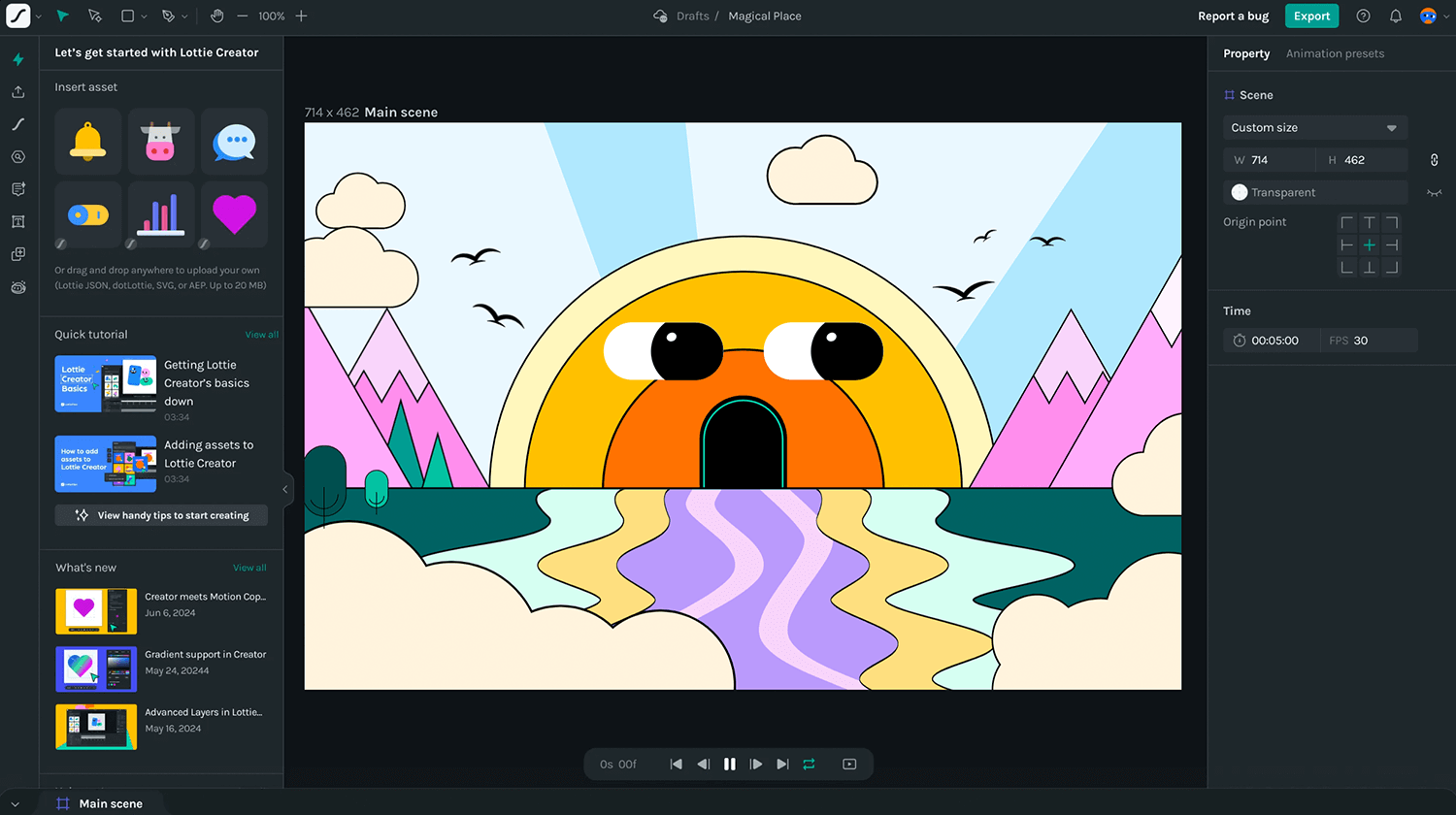
Task: Open the Drafts breadcrumb
Action: click(x=693, y=16)
